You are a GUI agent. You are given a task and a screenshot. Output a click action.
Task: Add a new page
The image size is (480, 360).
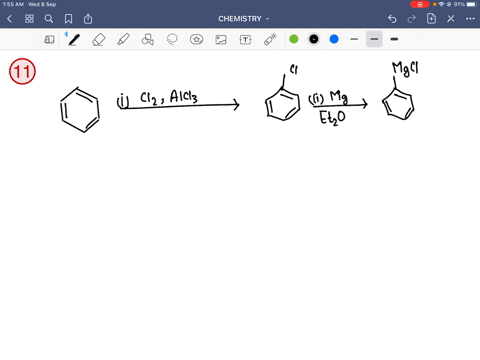tap(431, 19)
